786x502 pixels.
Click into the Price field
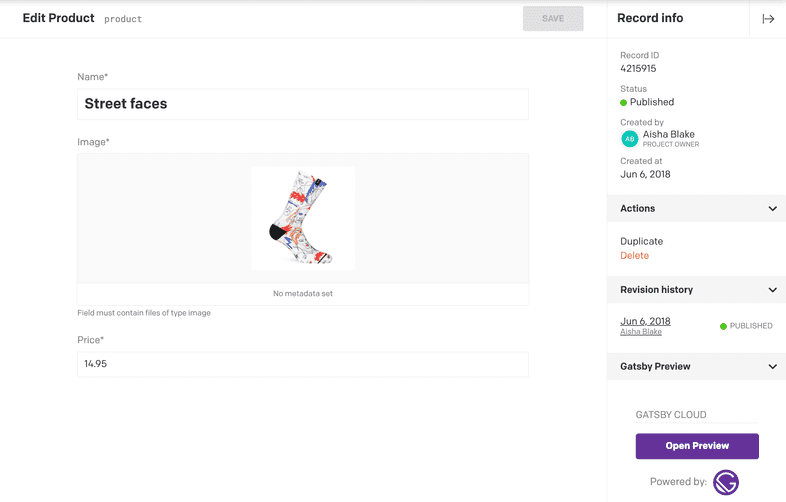point(303,364)
